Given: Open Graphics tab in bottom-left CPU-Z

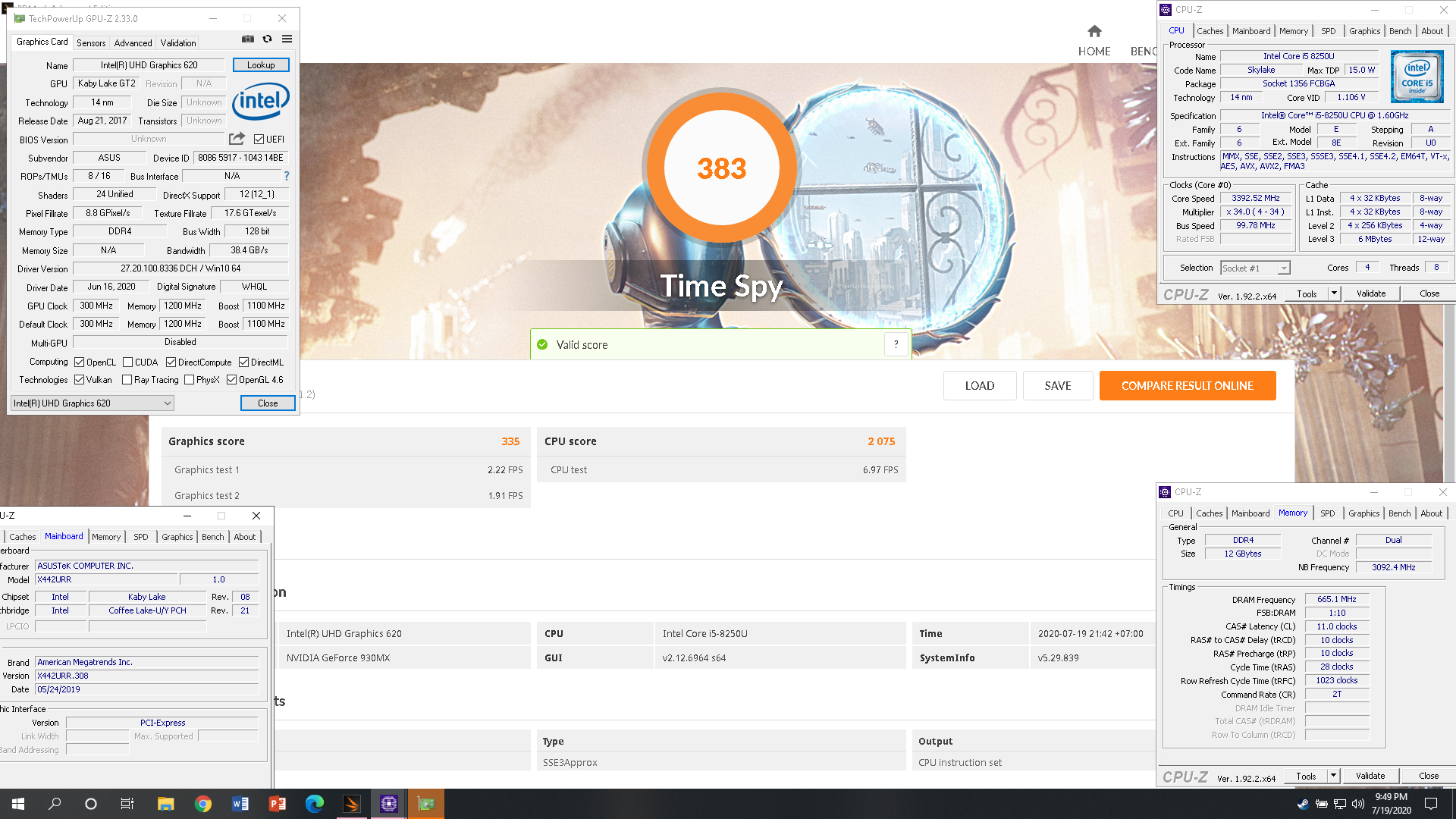Looking at the screenshot, I should (x=177, y=537).
